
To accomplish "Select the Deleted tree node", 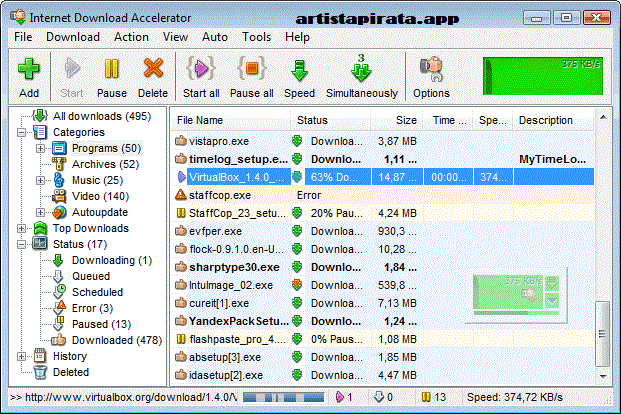I will pos(71,372).
